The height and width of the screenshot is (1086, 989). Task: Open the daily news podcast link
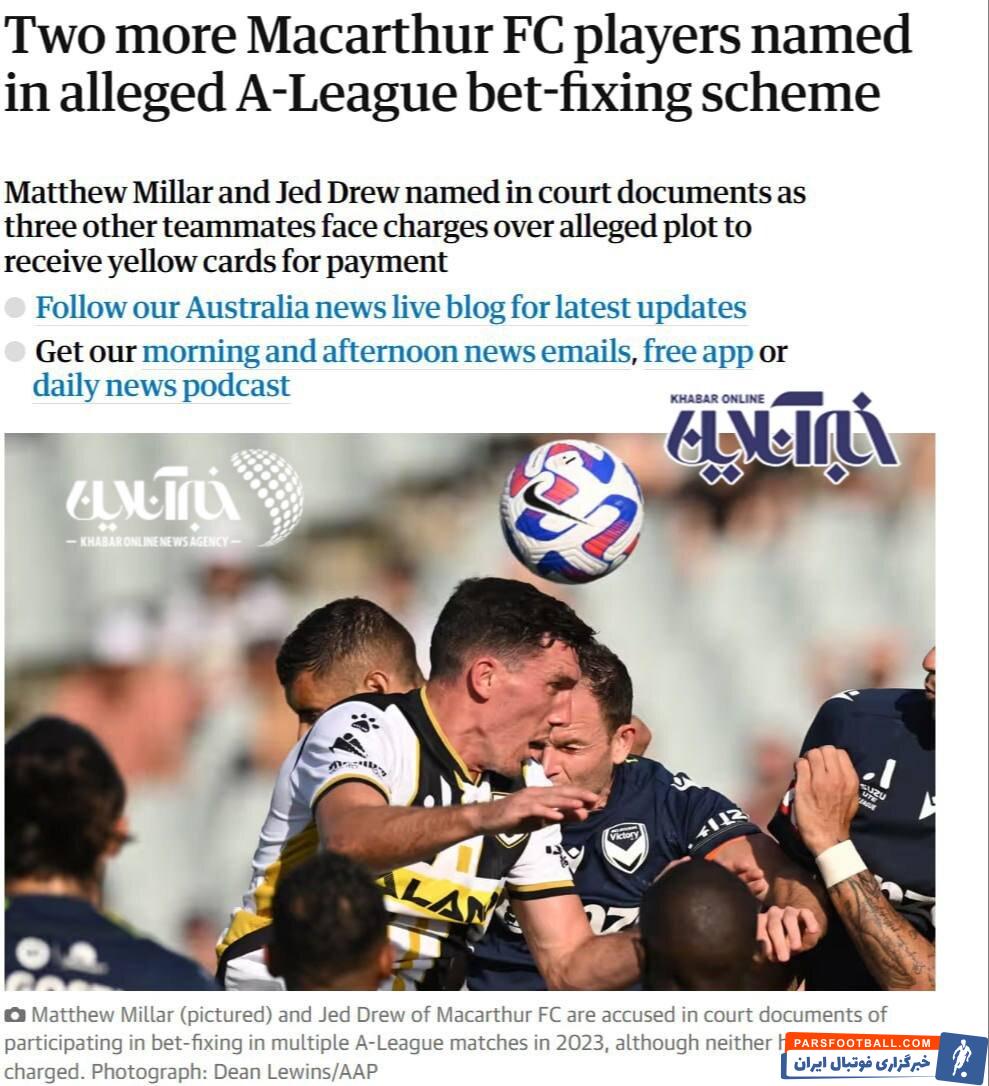pos(161,386)
